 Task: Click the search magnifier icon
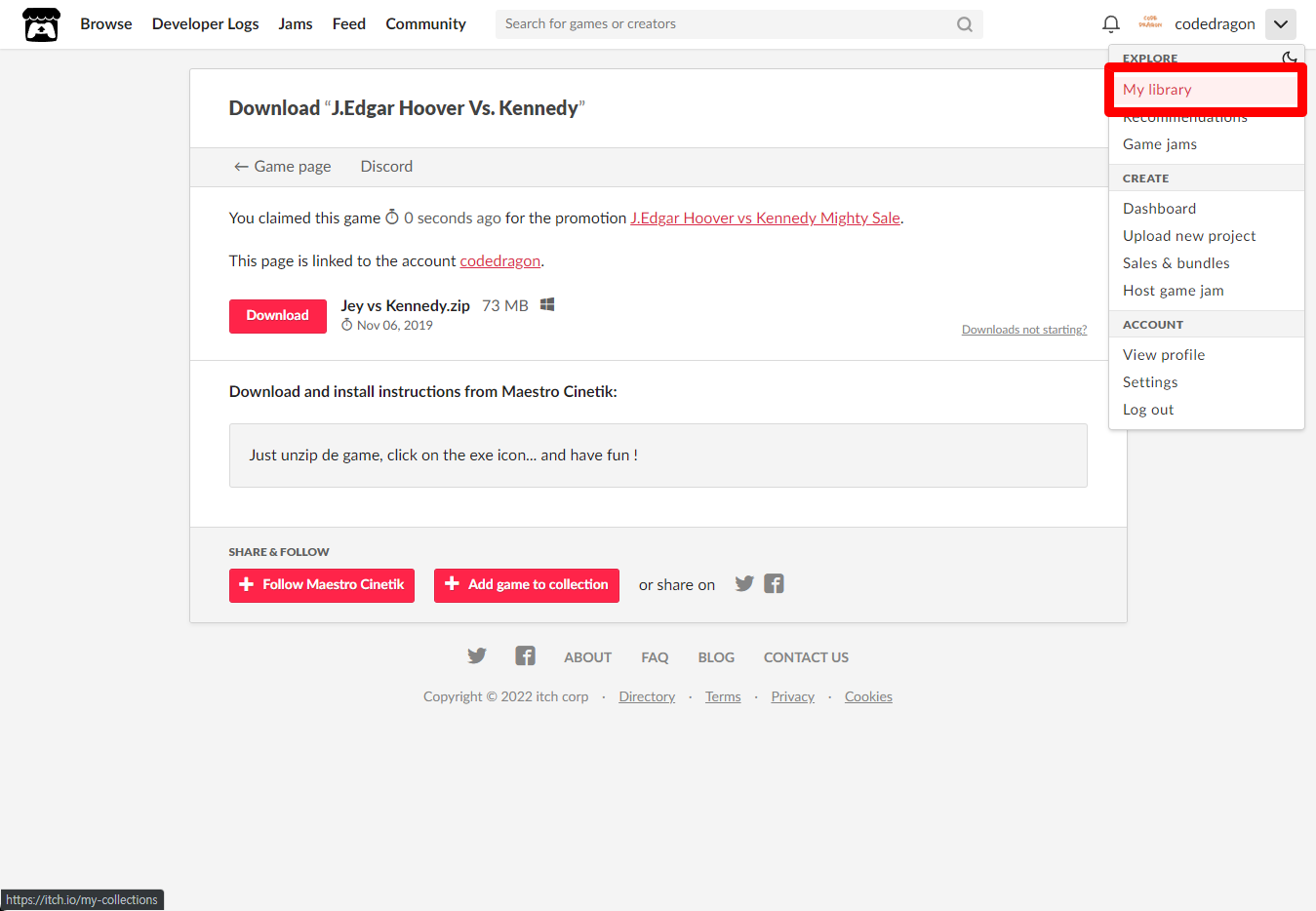tap(965, 24)
